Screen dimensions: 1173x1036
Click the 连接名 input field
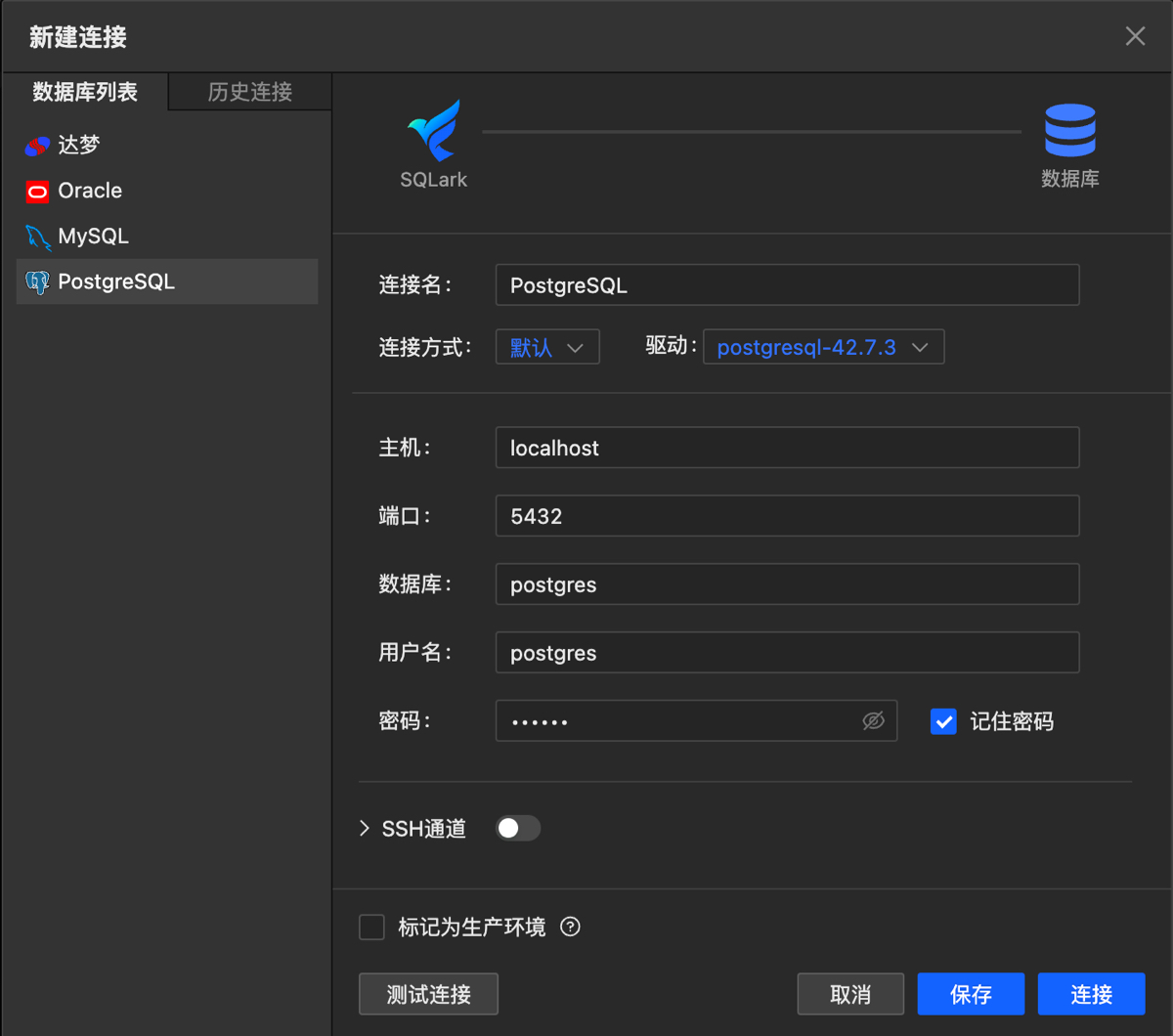coord(787,285)
